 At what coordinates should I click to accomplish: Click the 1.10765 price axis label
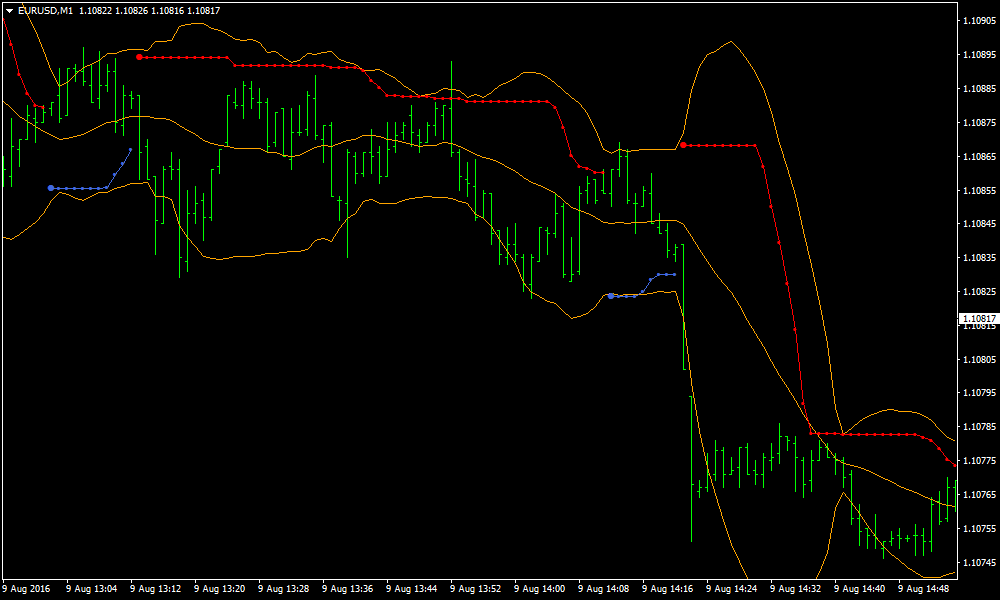coord(979,495)
